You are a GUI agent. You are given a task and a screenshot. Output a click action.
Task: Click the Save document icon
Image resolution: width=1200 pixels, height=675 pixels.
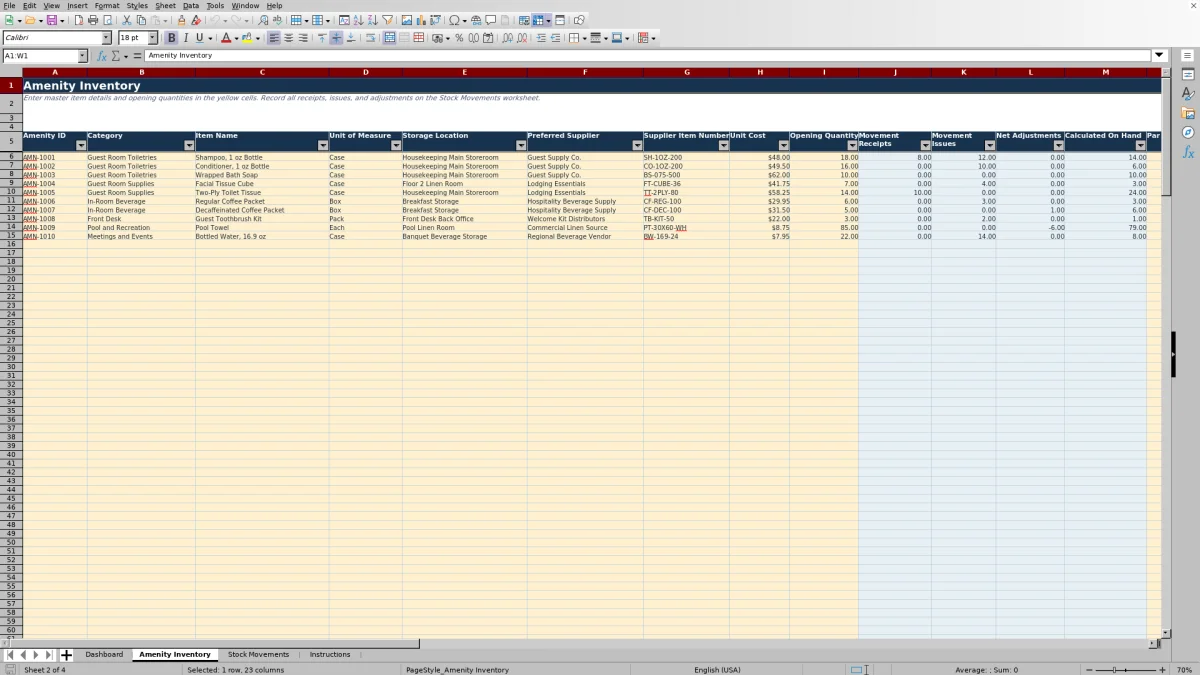coord(51,20)
